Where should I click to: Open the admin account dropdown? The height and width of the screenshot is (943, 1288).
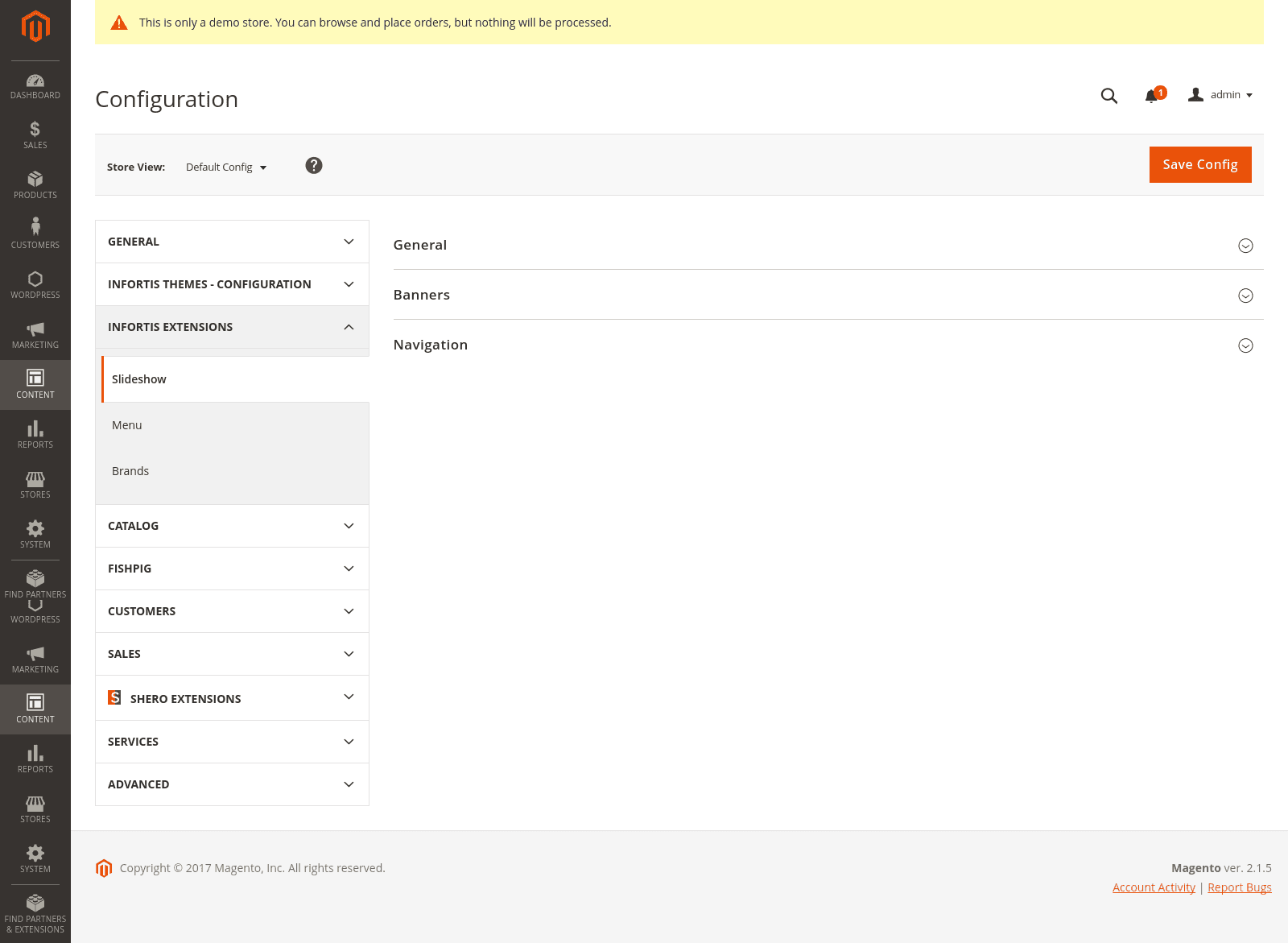(x=1220, y=95)
